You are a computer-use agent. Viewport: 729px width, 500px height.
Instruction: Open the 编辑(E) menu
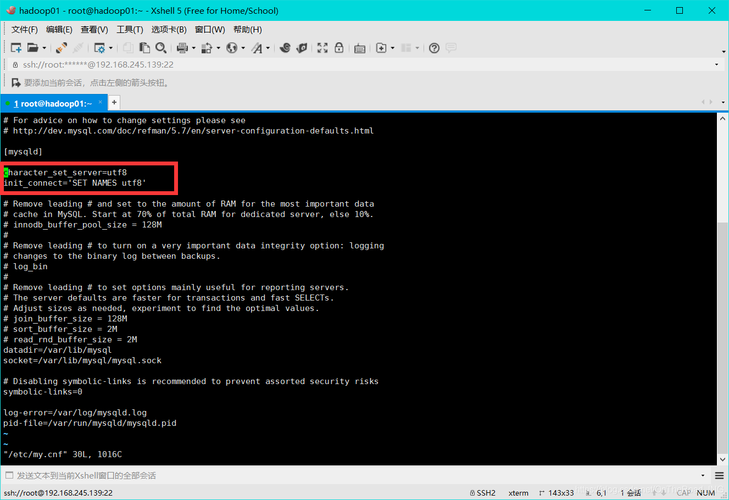59,30
